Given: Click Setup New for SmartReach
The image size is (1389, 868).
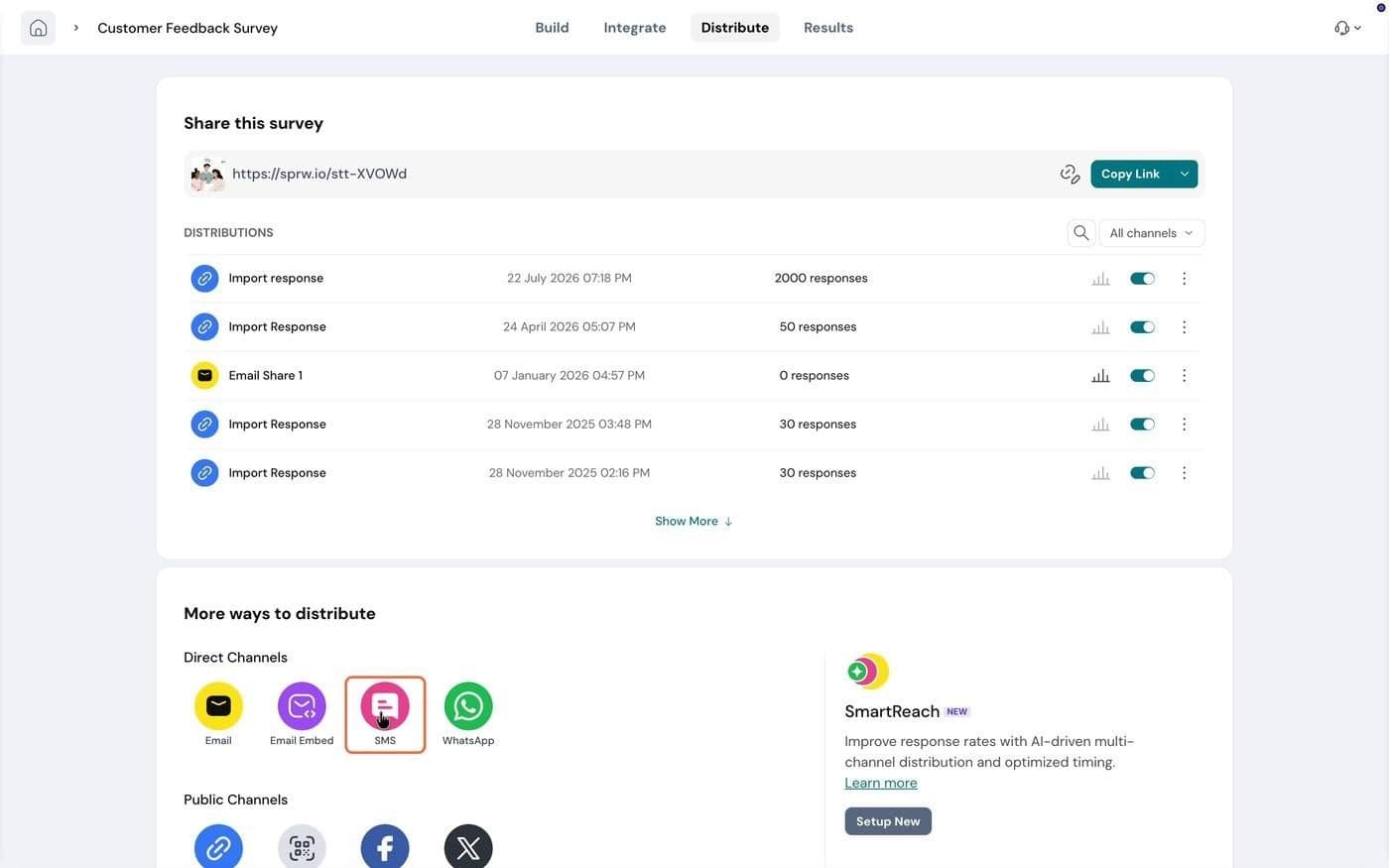Looking at the screenshot, I should click(888, 821).
